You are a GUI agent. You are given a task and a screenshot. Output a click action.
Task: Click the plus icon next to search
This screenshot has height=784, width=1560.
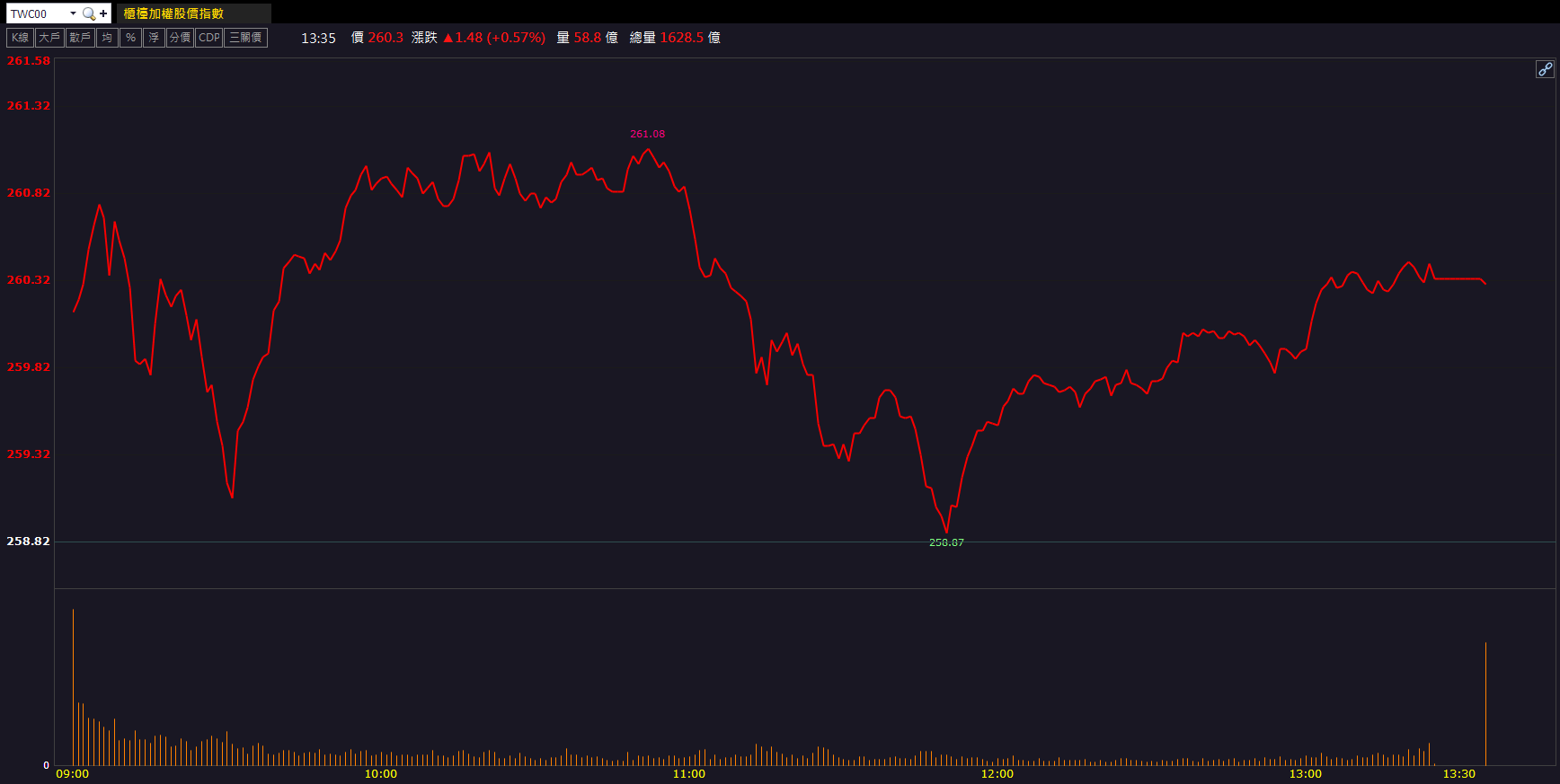[103, 13]
